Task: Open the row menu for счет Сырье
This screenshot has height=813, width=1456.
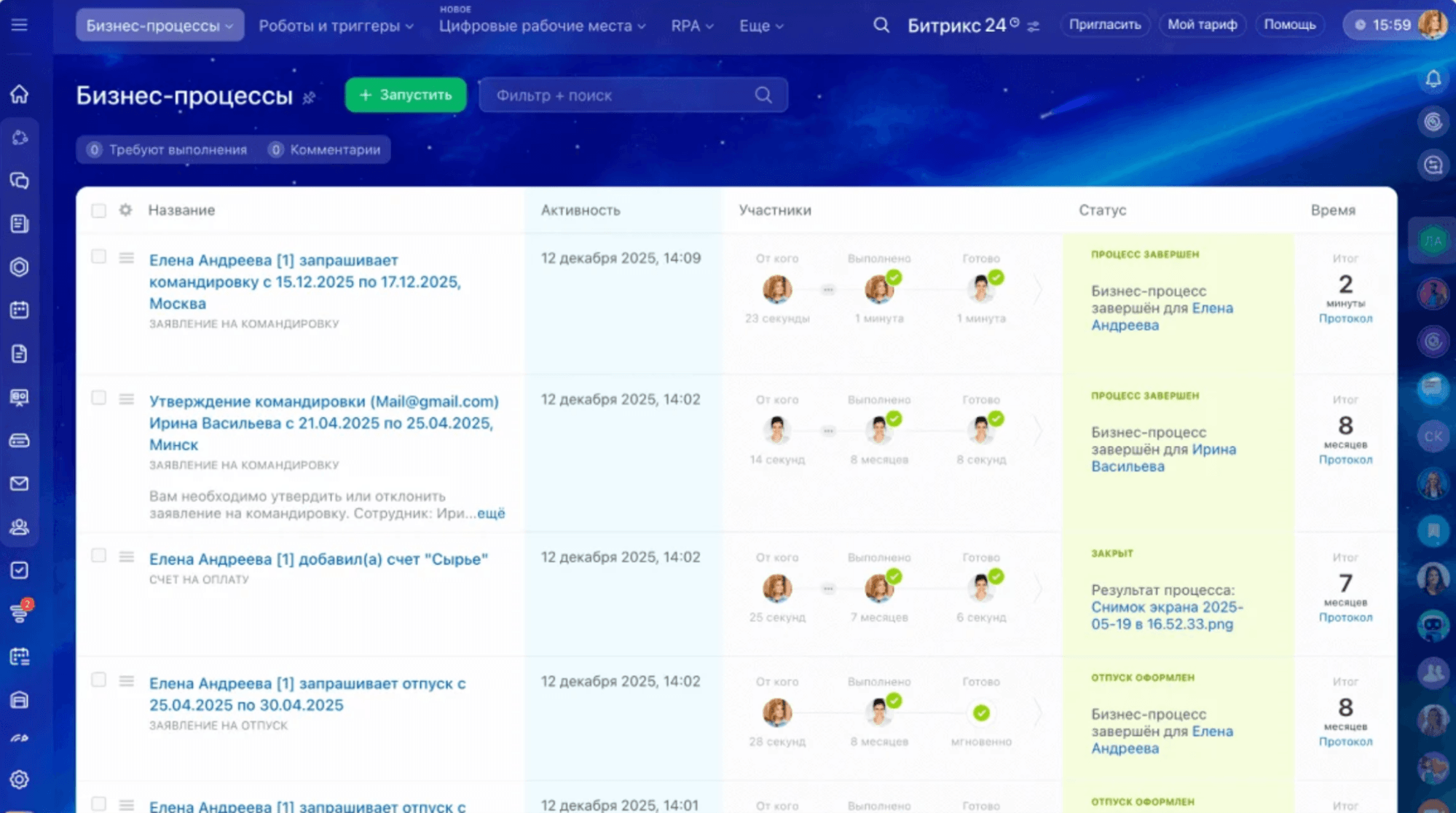Action: coord(127,557)
